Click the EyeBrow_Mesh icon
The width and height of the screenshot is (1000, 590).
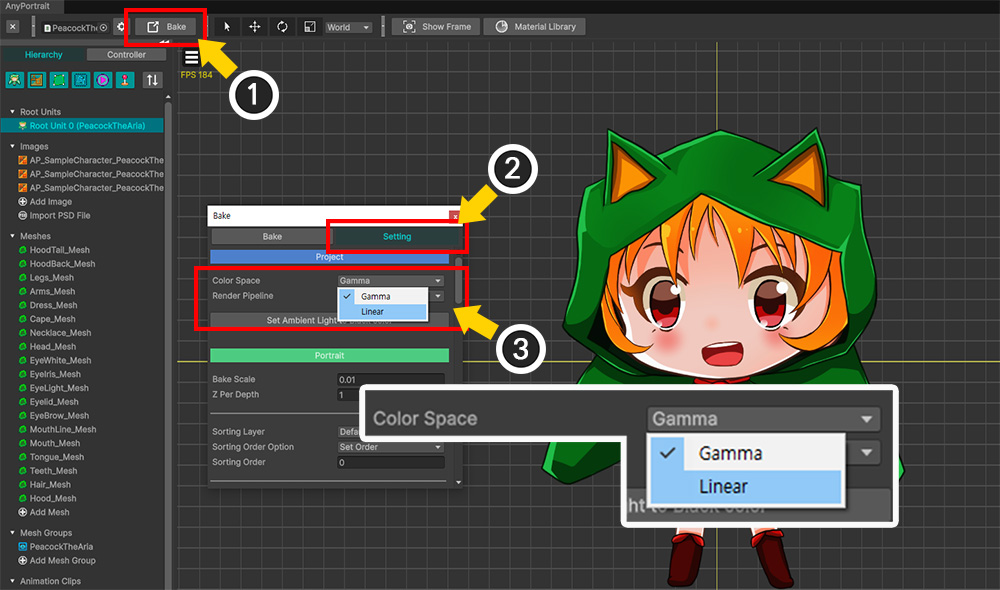point(23,416)
